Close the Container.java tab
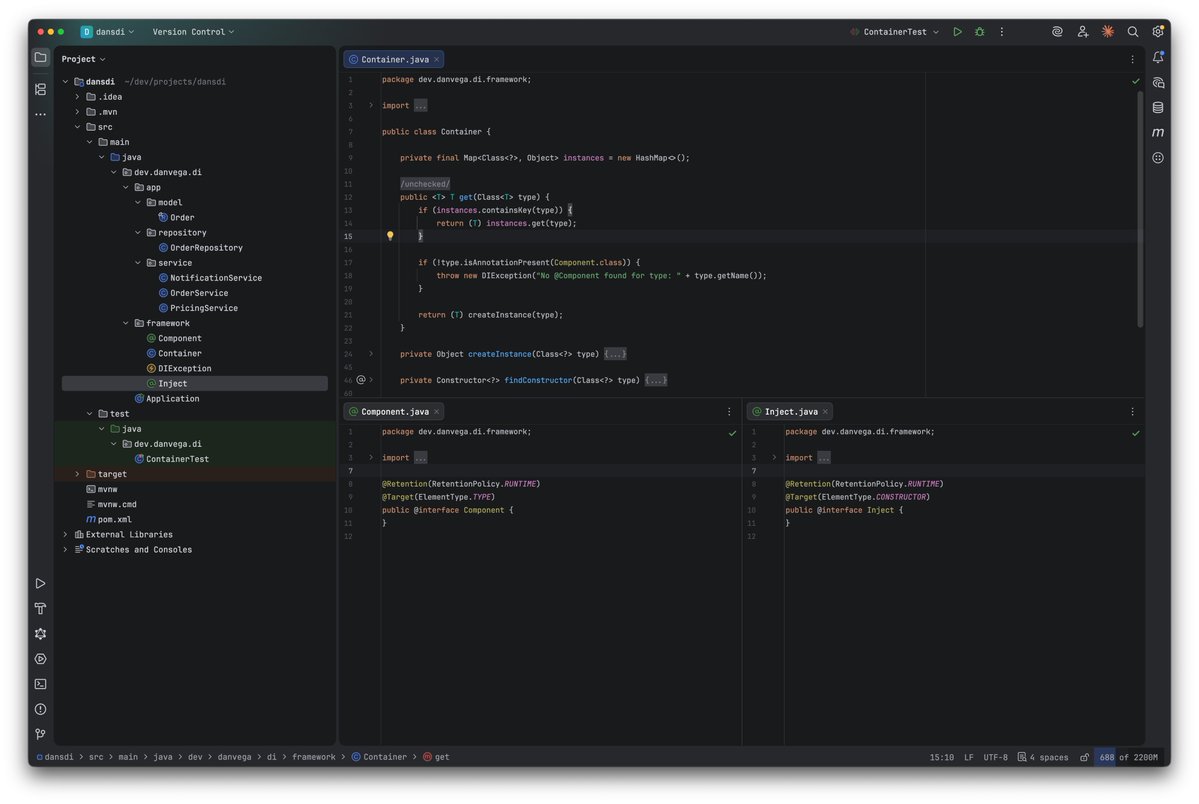This screenshot has height=804, width=1199. tap(437, 60)
